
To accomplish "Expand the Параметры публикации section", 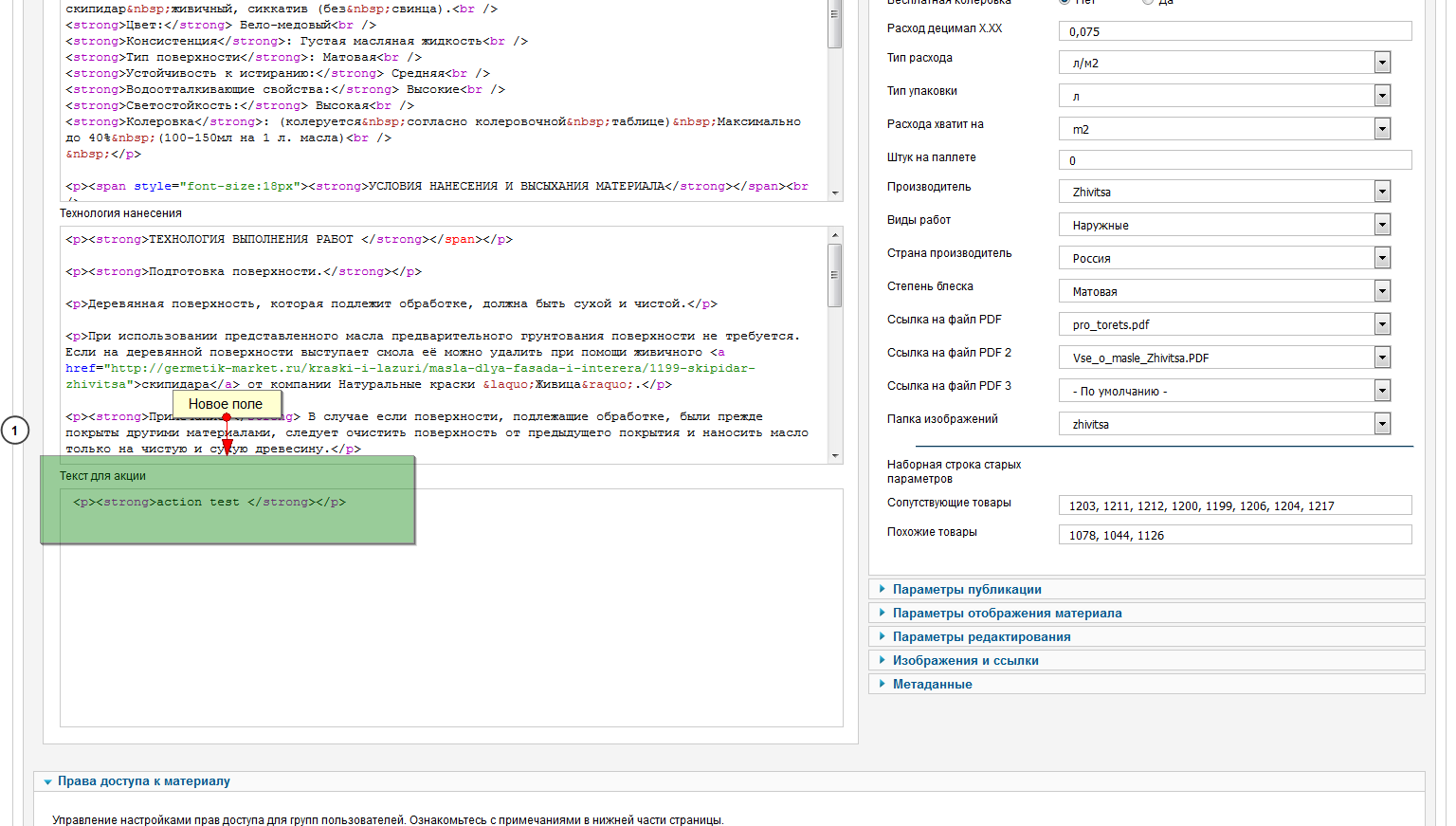I will coord(967,589).
